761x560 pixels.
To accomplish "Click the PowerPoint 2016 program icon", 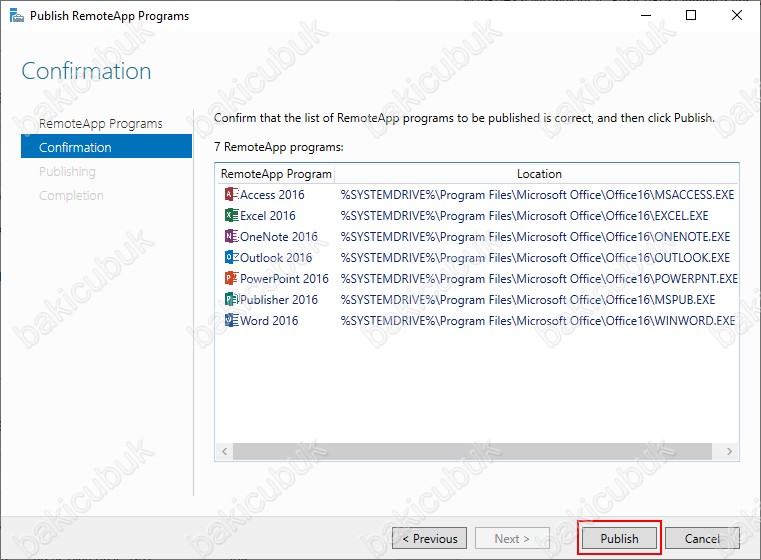I will (x=232, y=279).
